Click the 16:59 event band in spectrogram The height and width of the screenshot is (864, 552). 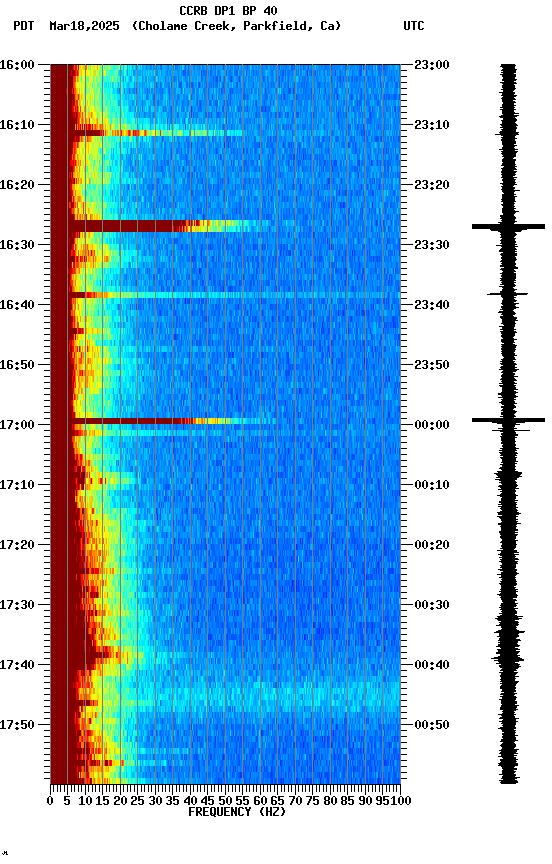(x=174, y=421)
